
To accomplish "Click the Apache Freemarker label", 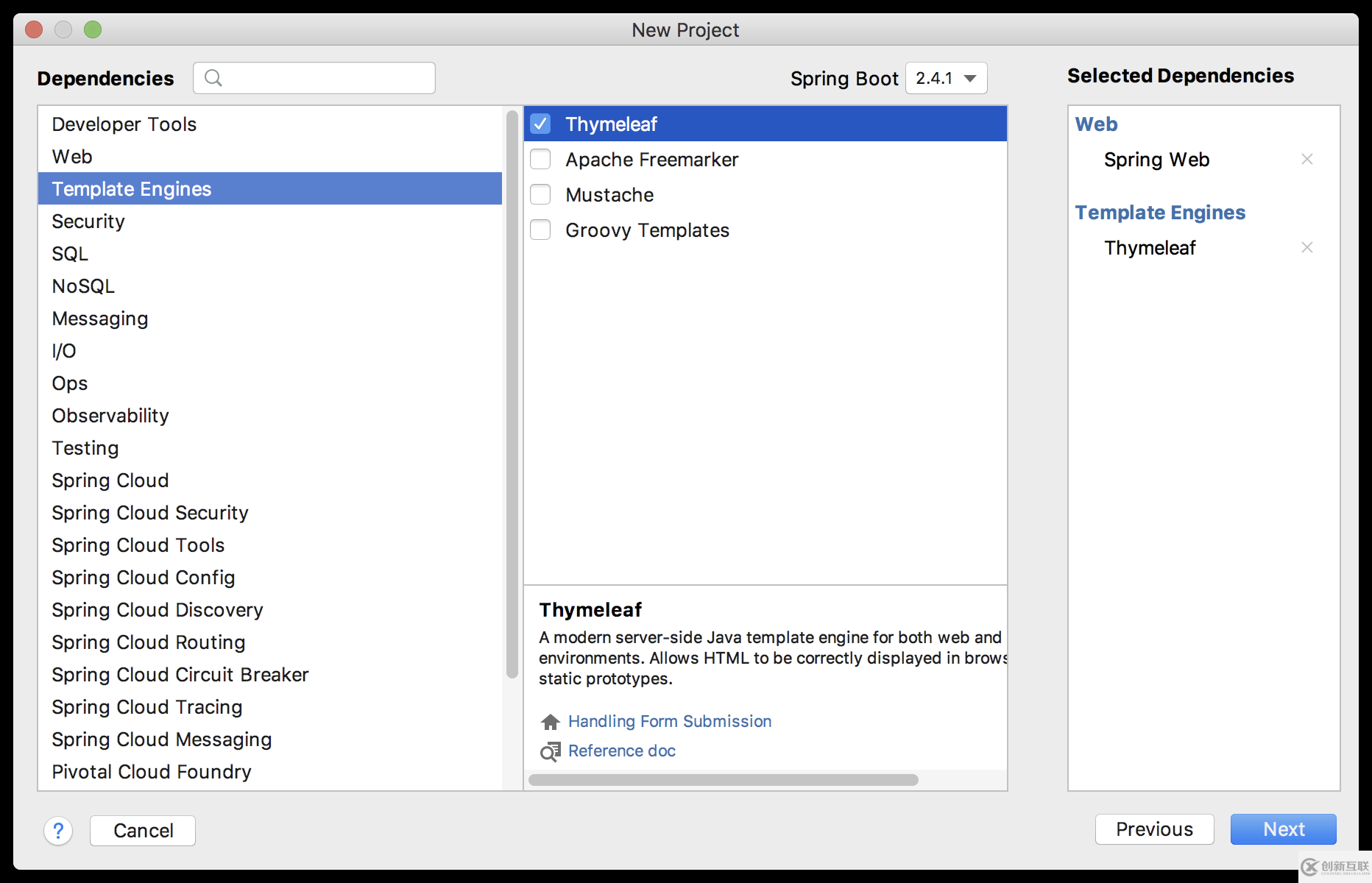I will 651,160.
